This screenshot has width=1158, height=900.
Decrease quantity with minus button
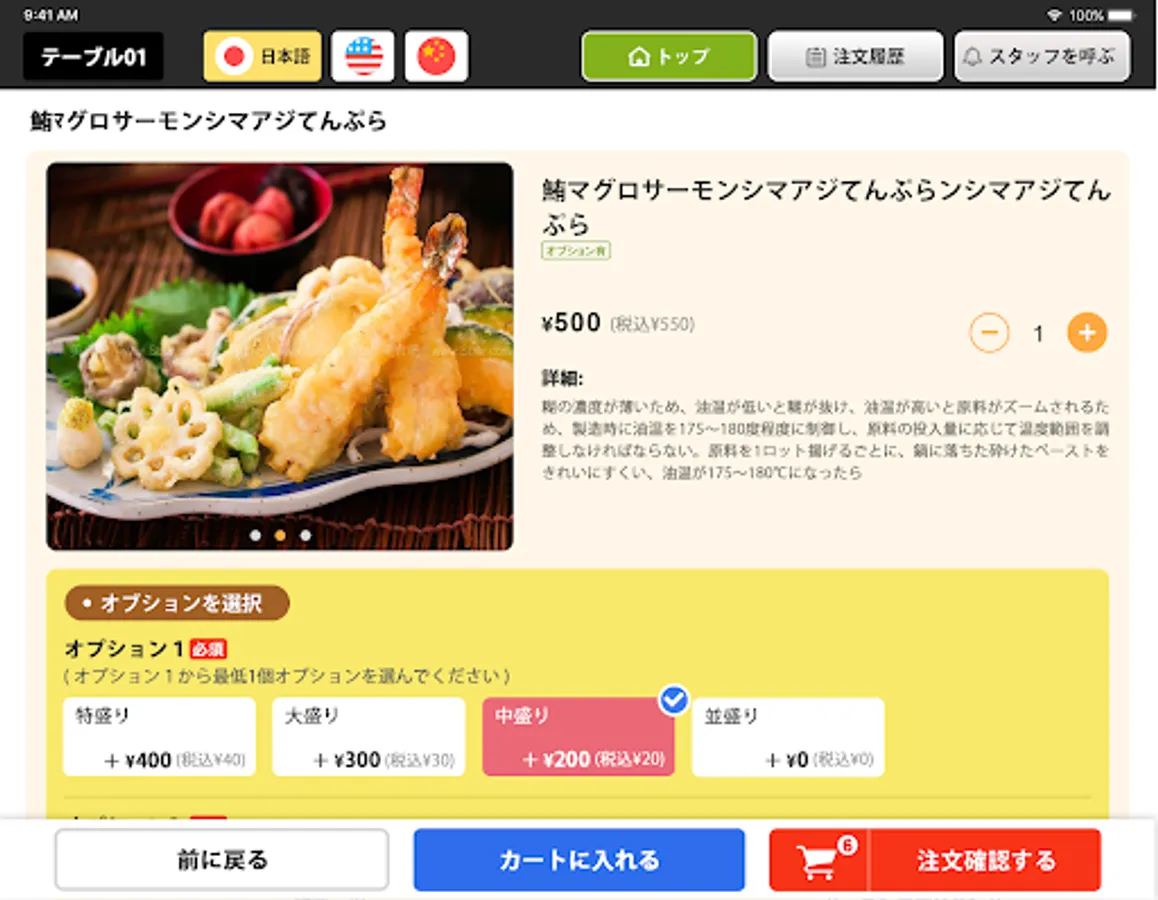pyautogui.click(x=989, y=333)
